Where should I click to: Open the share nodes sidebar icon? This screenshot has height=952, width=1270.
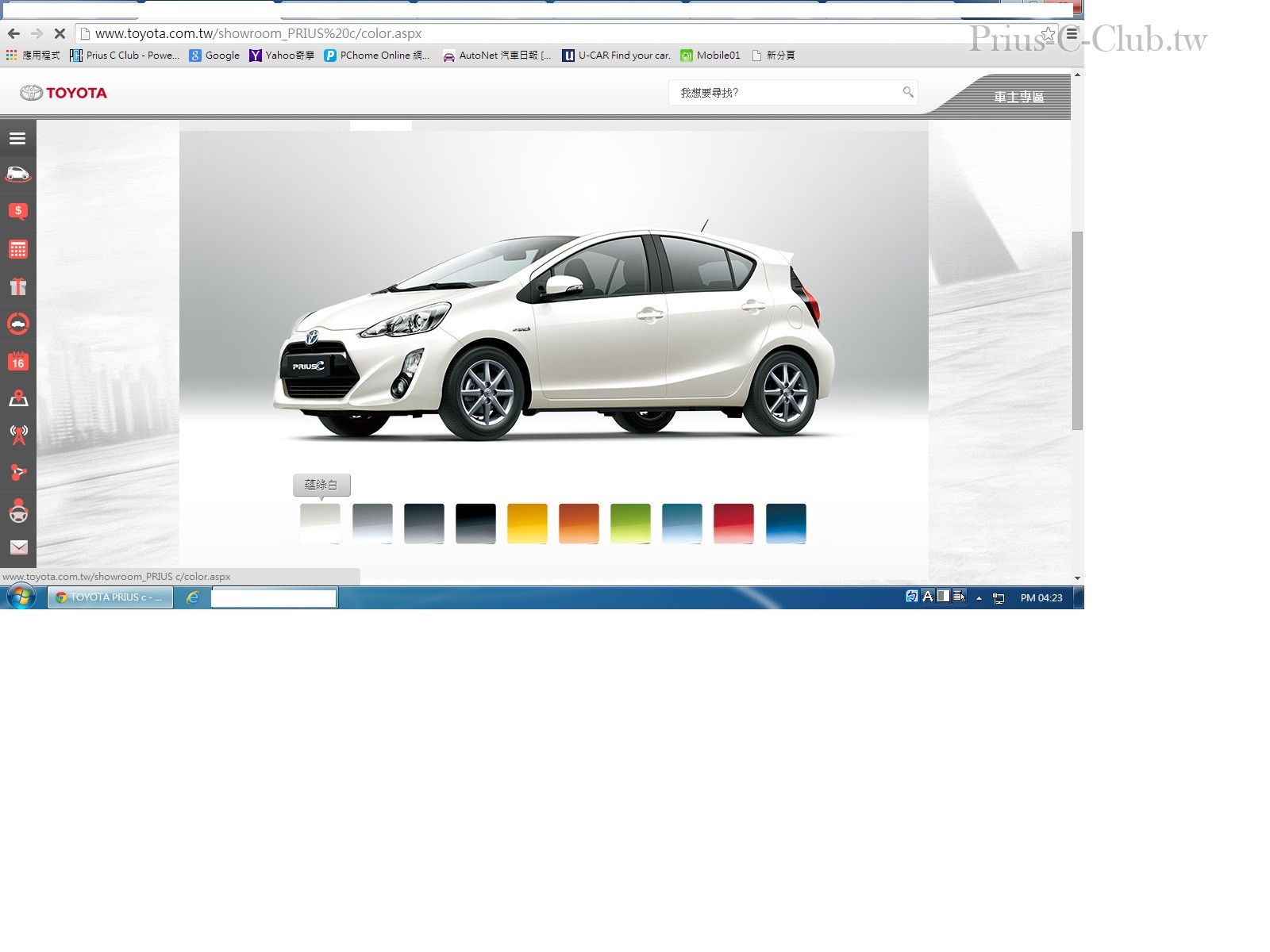[17, 472]
